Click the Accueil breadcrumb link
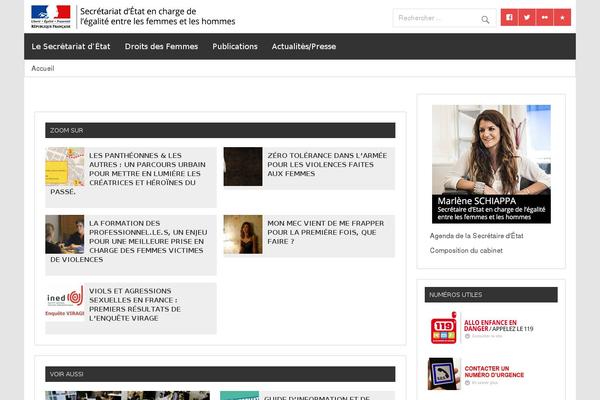600x400 pixels. [x=43, y=68]
